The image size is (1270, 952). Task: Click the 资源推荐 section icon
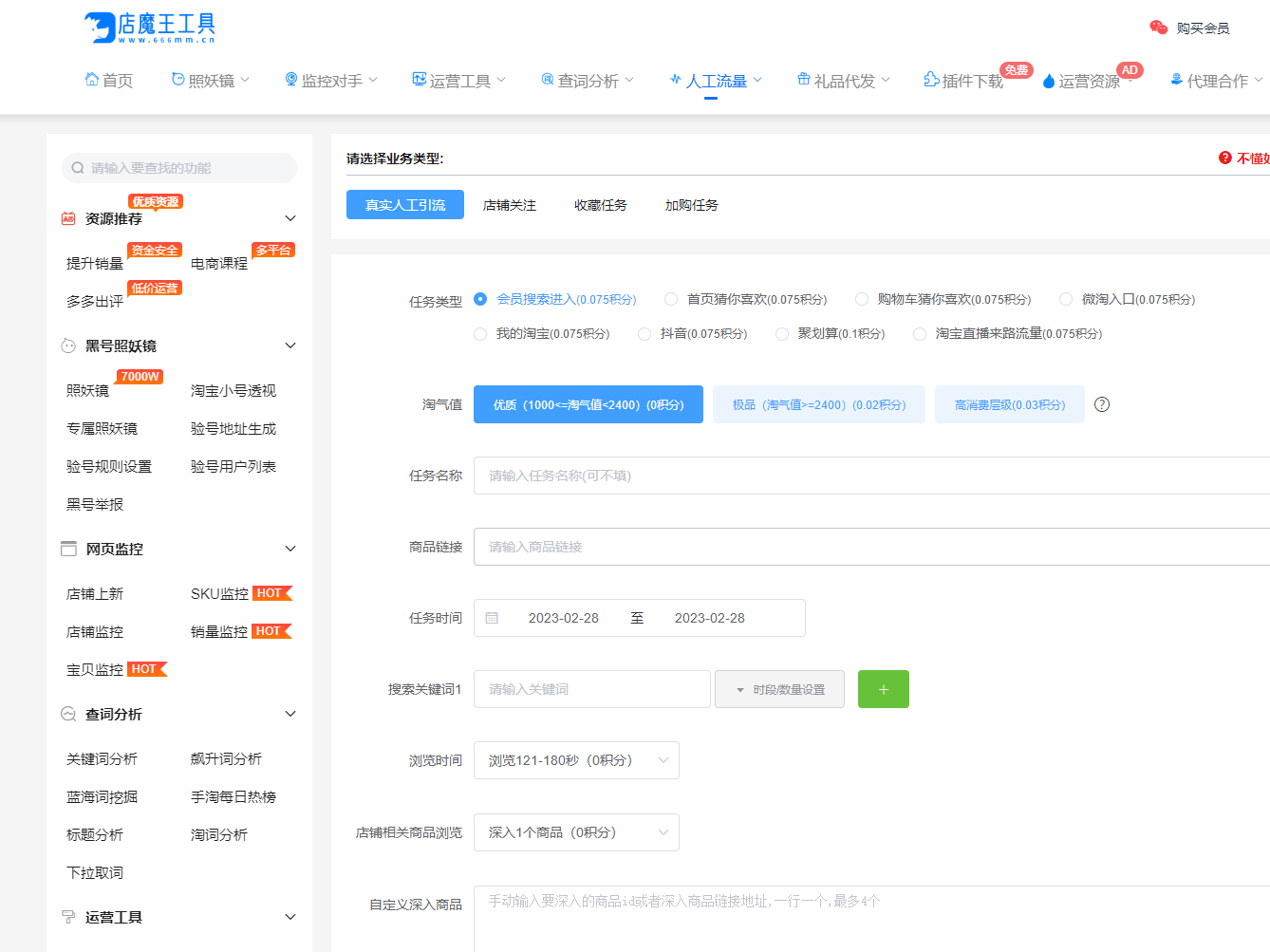coord(68,218)
